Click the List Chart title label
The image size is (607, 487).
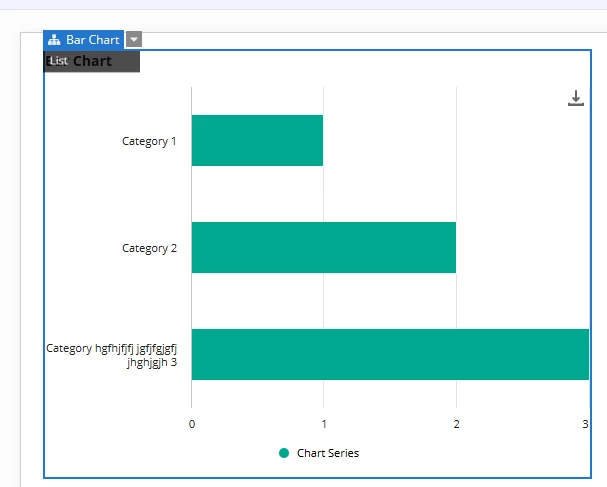pos(91,61)
